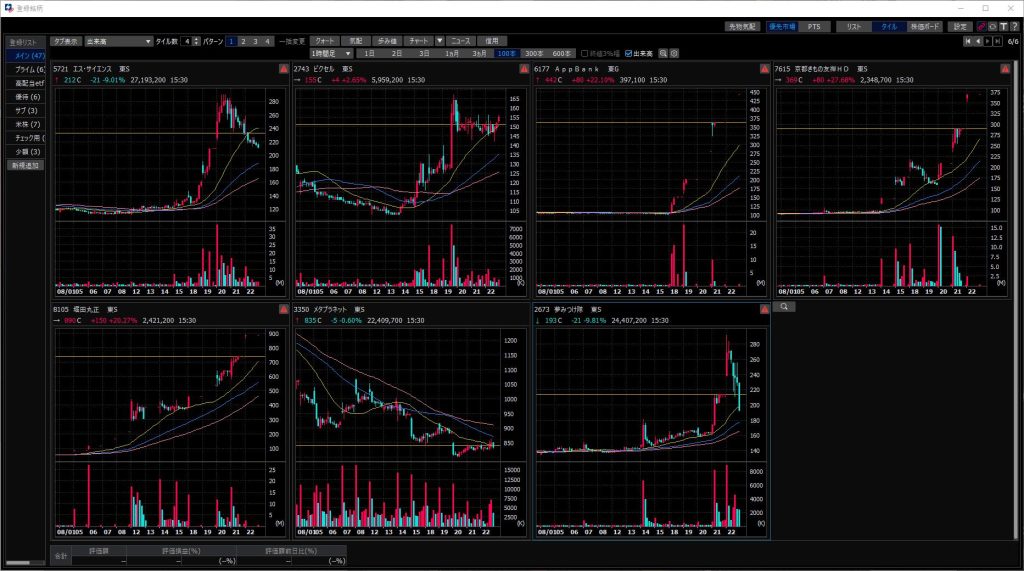This screenshot has width=1024, height=571.
Task: Click the 設定 settings button
Action: point(960,26)
